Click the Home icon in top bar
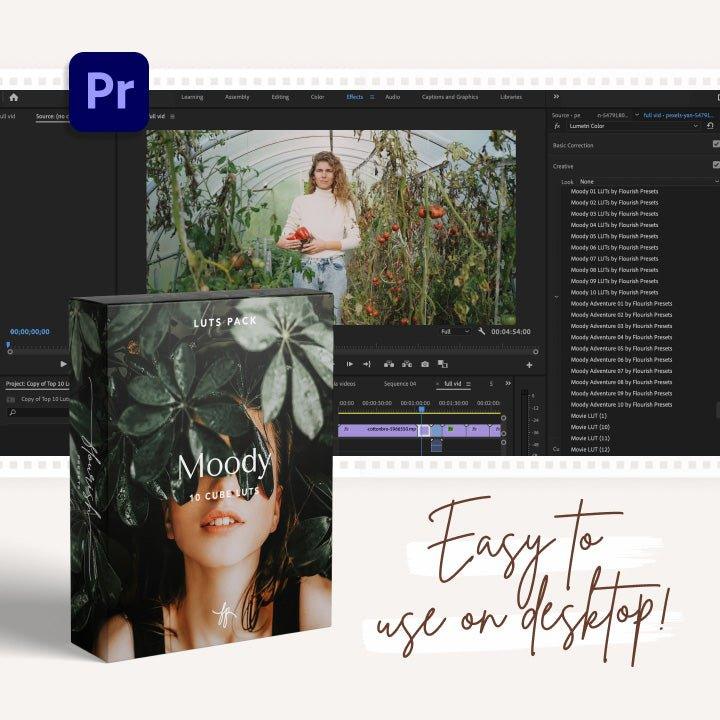The image size is (720, 720). [13, 97]
